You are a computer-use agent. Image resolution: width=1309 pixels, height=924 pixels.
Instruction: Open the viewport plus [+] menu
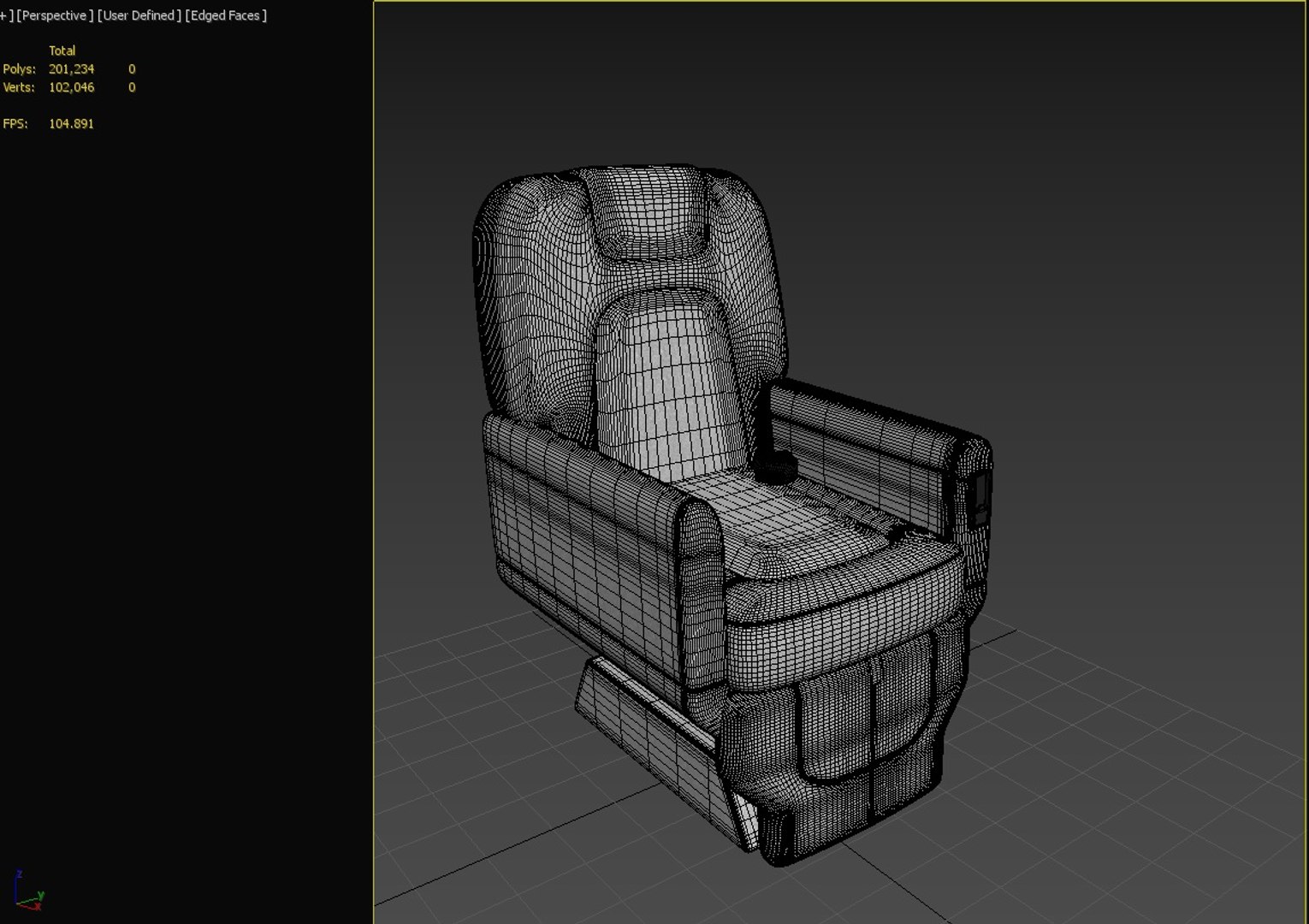(6, 15)
